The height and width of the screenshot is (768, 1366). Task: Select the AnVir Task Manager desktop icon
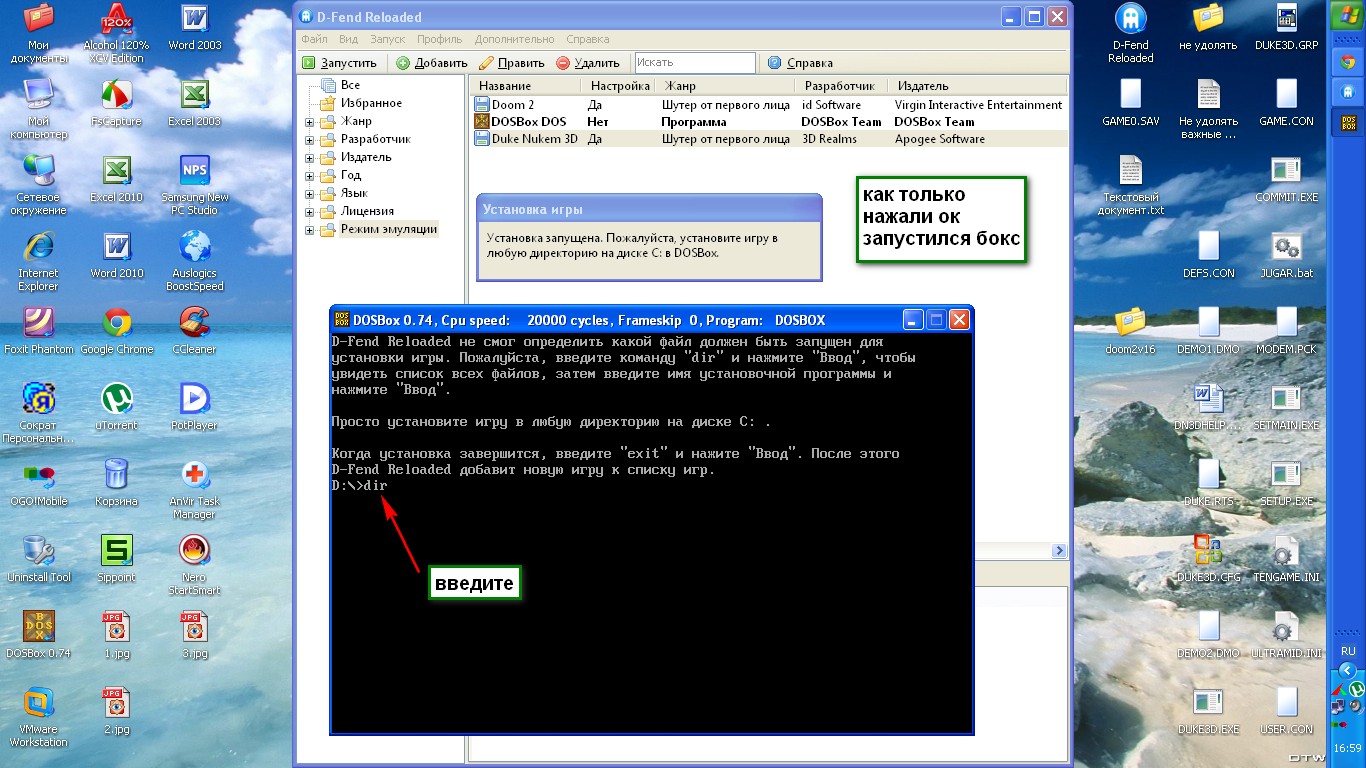tap(194, 476)
